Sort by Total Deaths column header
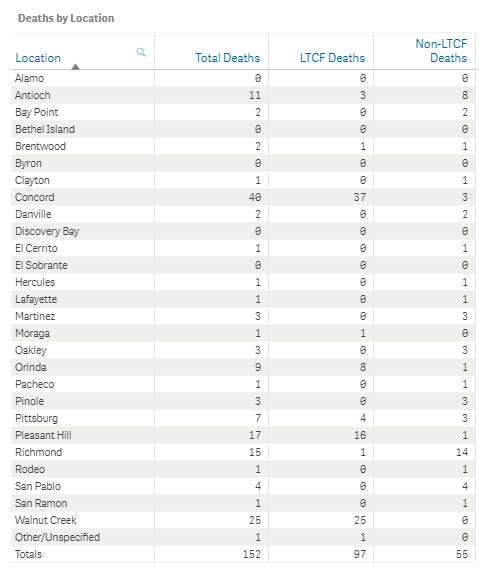This screenshot has width=489, height=574. (228, 58)
